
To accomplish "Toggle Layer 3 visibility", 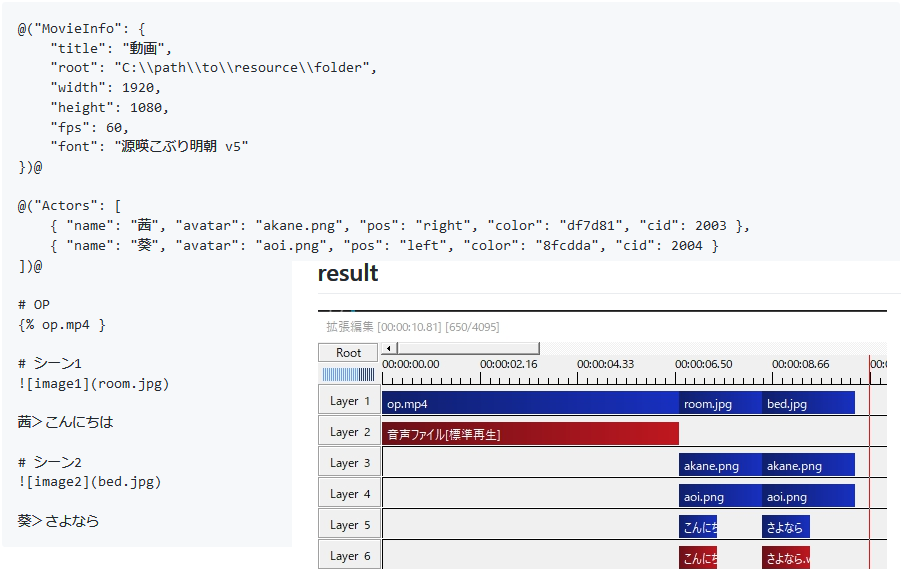I will [349, 463].
